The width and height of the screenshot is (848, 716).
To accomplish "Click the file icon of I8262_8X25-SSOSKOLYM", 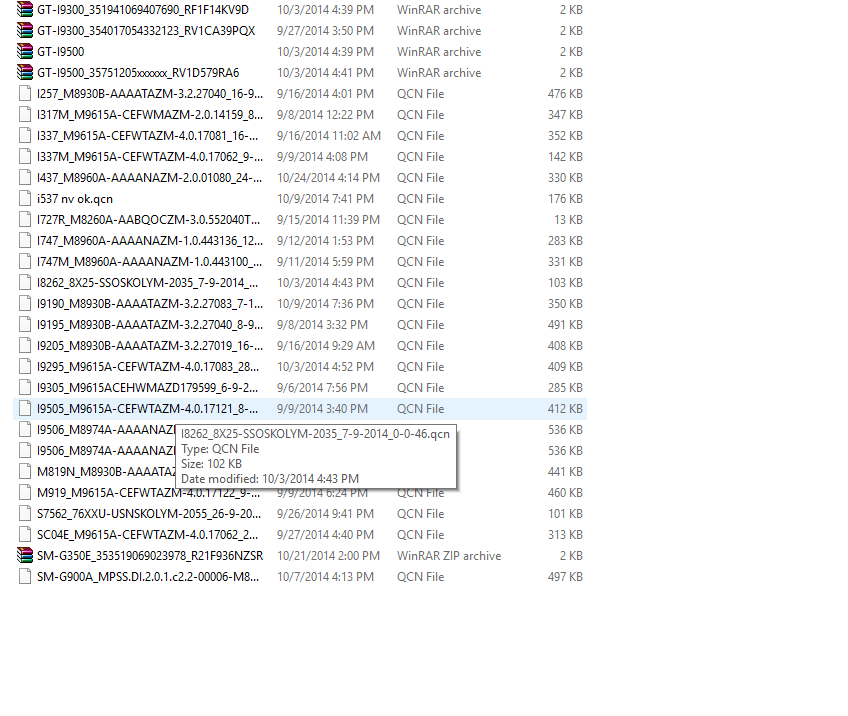I will 25,283.
